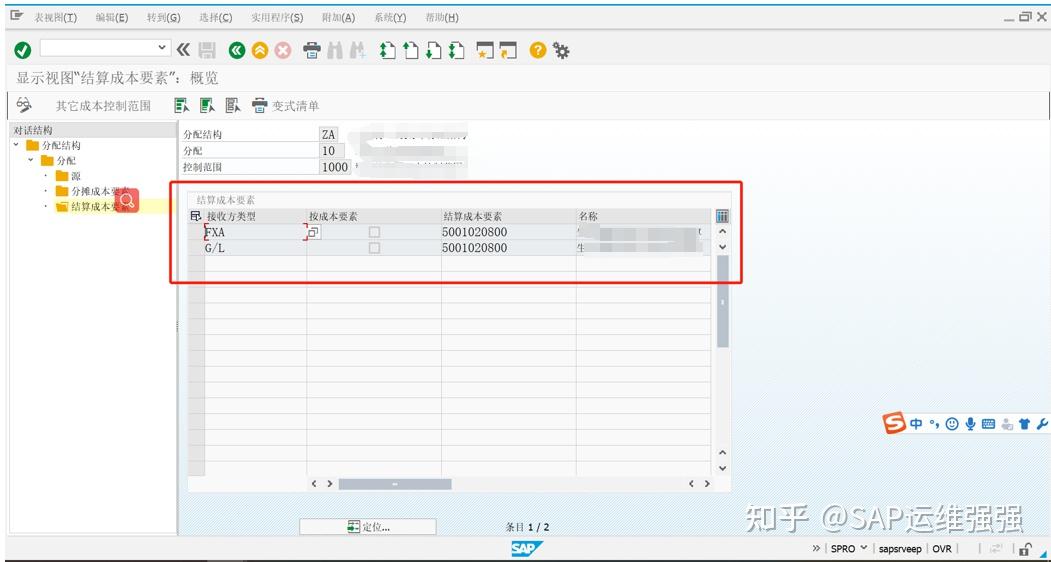This screenshot has width=1051, height=562.
Task: Collapse command field with double-arrow icon
Action: [183, 50]
